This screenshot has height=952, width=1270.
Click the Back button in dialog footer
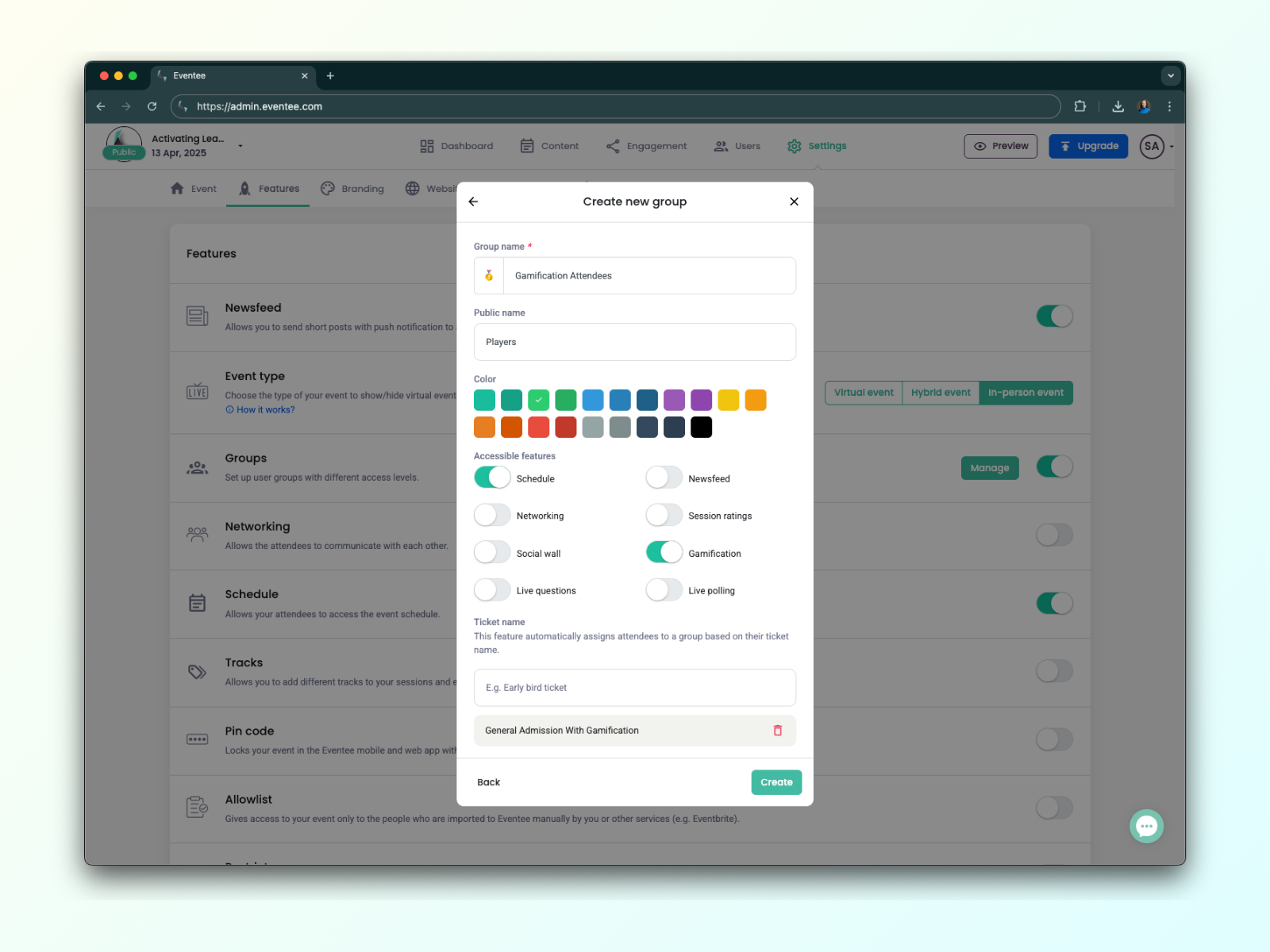coord(489,782)
